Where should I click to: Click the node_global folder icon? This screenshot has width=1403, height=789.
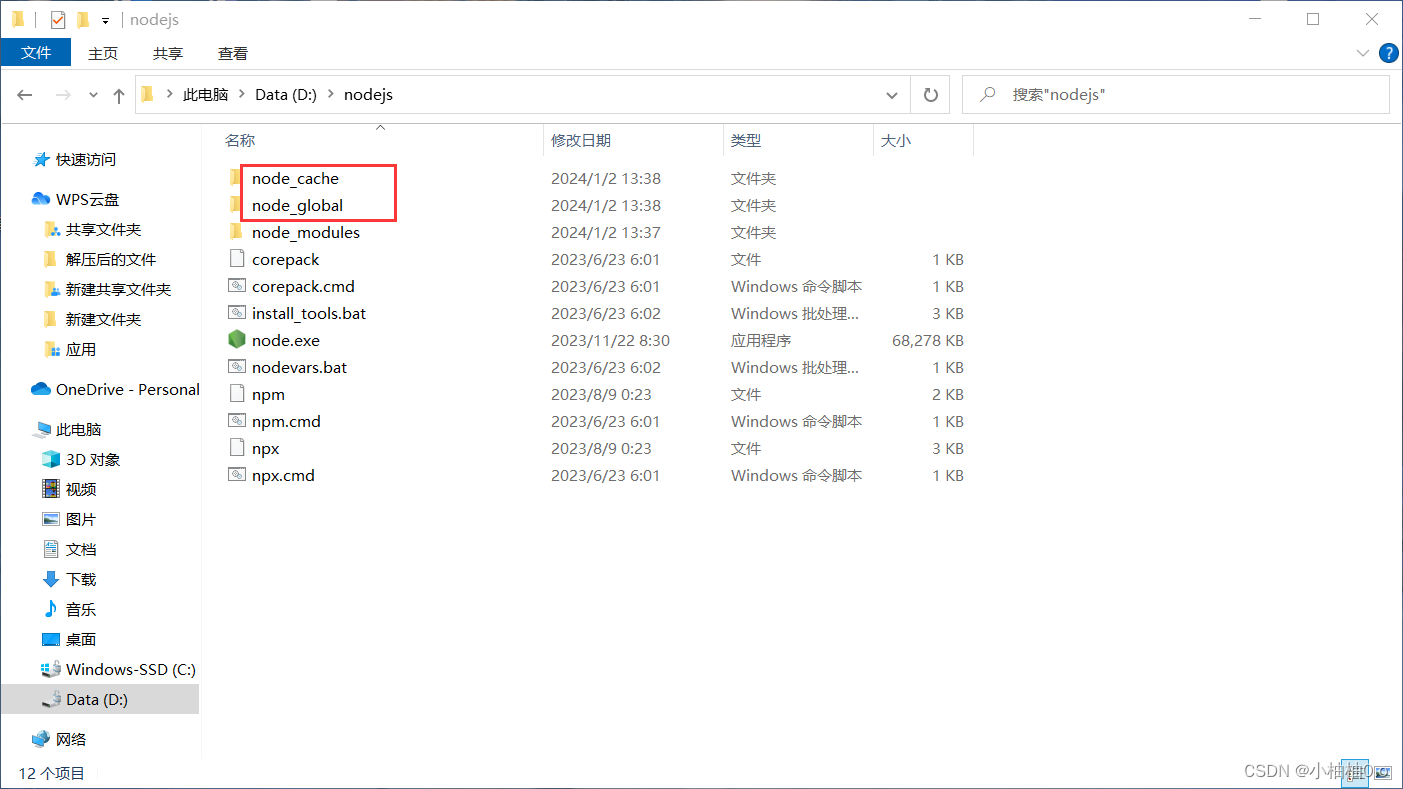[x=236, y=205]
